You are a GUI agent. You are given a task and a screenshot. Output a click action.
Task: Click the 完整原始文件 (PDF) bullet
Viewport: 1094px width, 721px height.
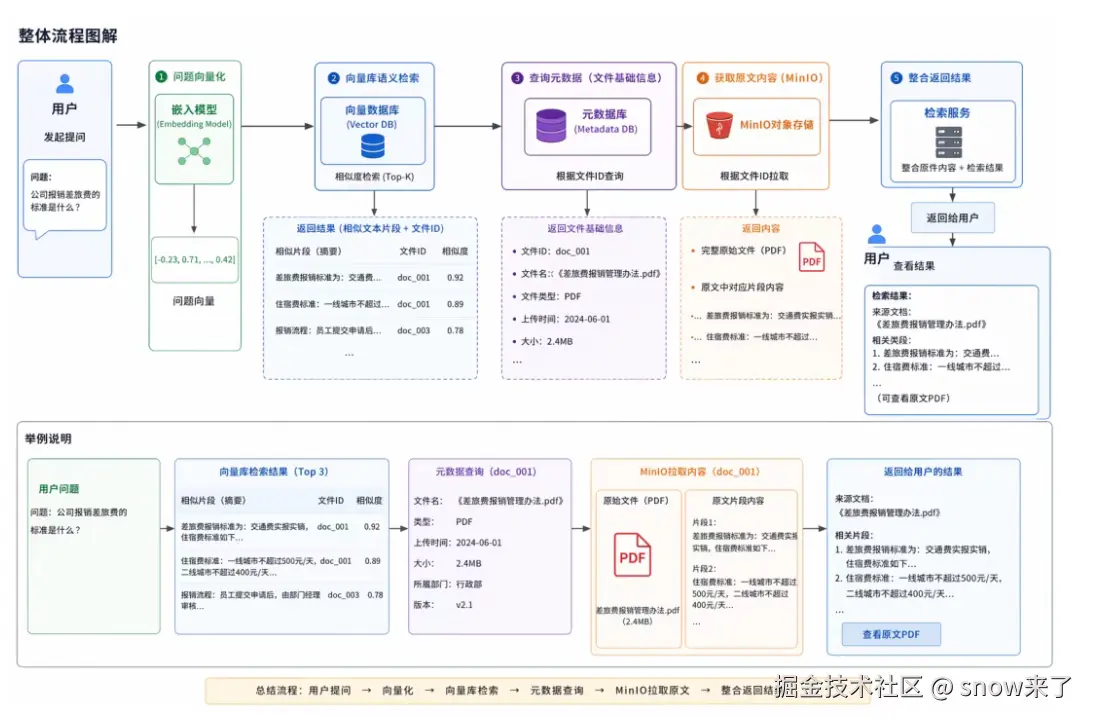[x=738, y=250]
